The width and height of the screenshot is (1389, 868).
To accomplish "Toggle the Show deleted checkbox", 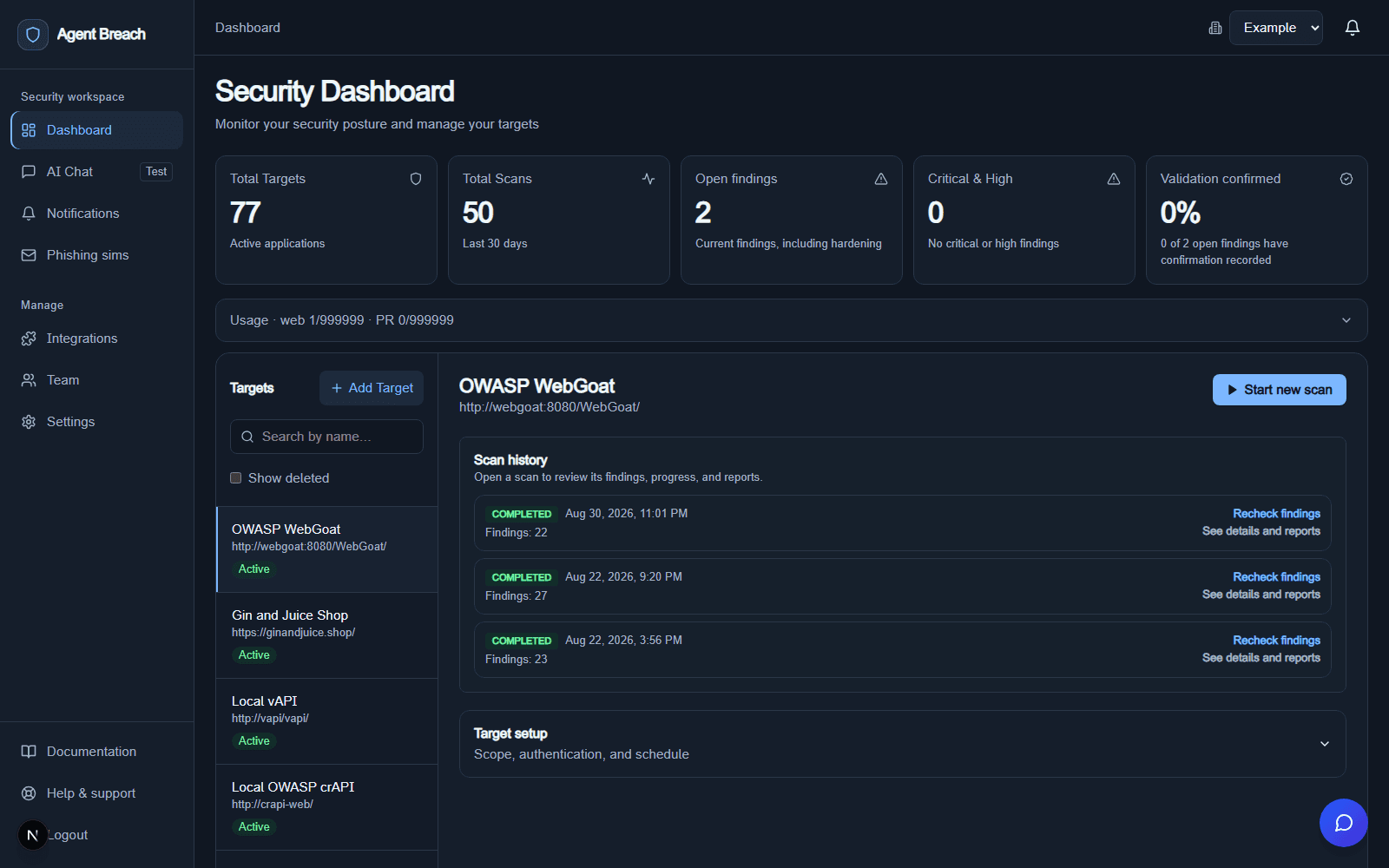I will pos(235,478).
